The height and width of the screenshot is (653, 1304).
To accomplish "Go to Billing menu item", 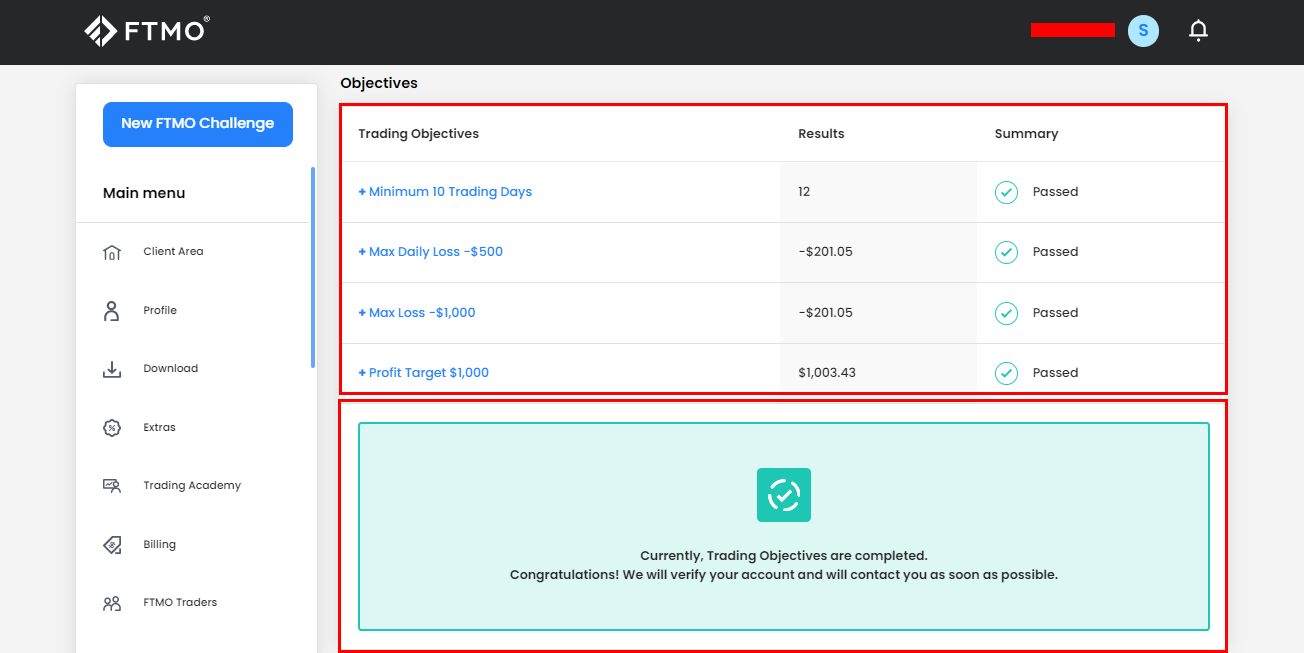I will [159, 545].
